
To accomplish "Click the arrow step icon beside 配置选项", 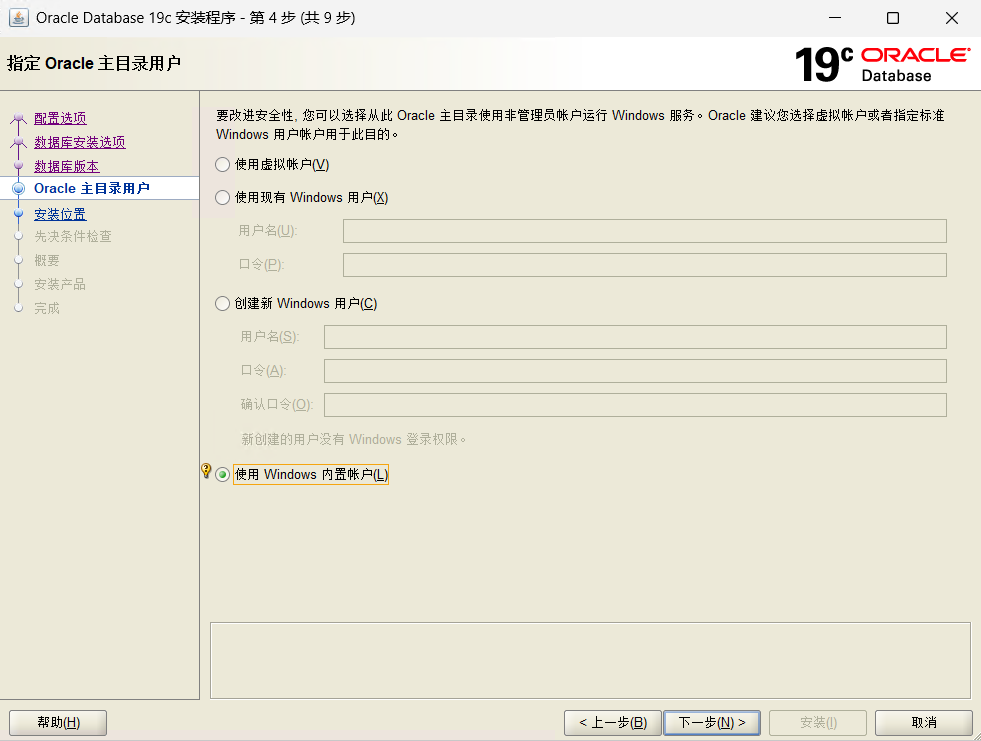I will [18, 118].
